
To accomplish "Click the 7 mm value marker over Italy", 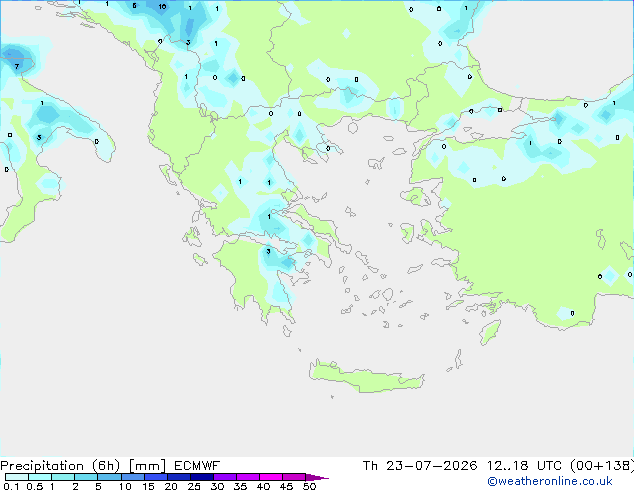I will coord(17,66).
